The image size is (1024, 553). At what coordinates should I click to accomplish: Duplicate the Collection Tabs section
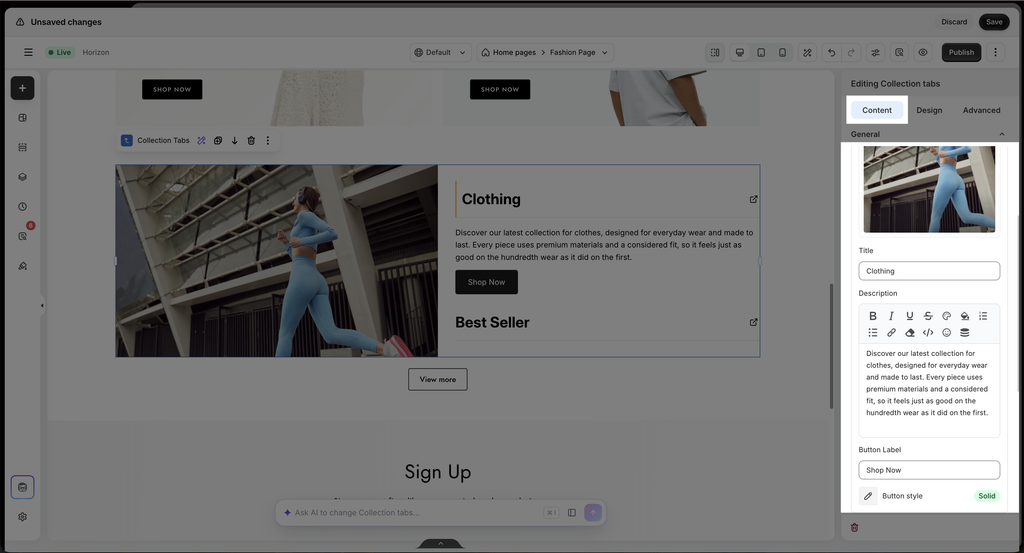(x=218, y=140)
